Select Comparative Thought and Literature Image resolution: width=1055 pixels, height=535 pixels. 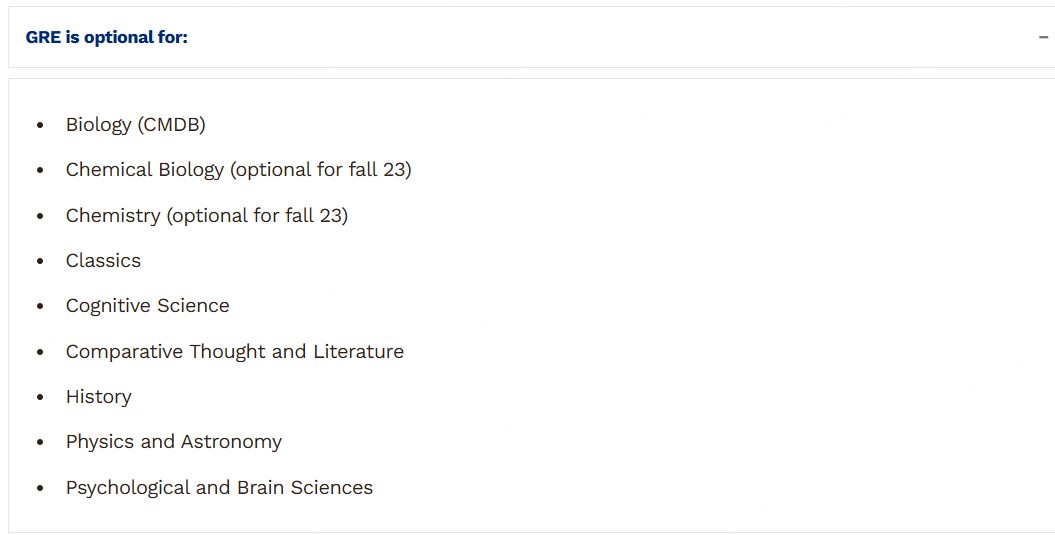(x=234, y=351)
